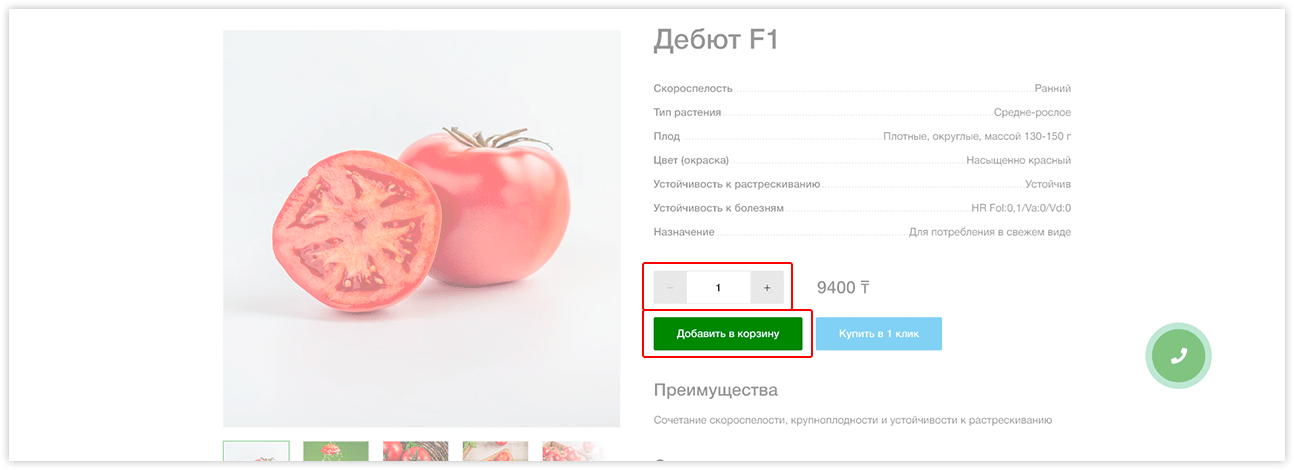The width and height of the screenshot is (1294, 470).
Task: Decrease quantity with the minus button
Action: point(670,288)
